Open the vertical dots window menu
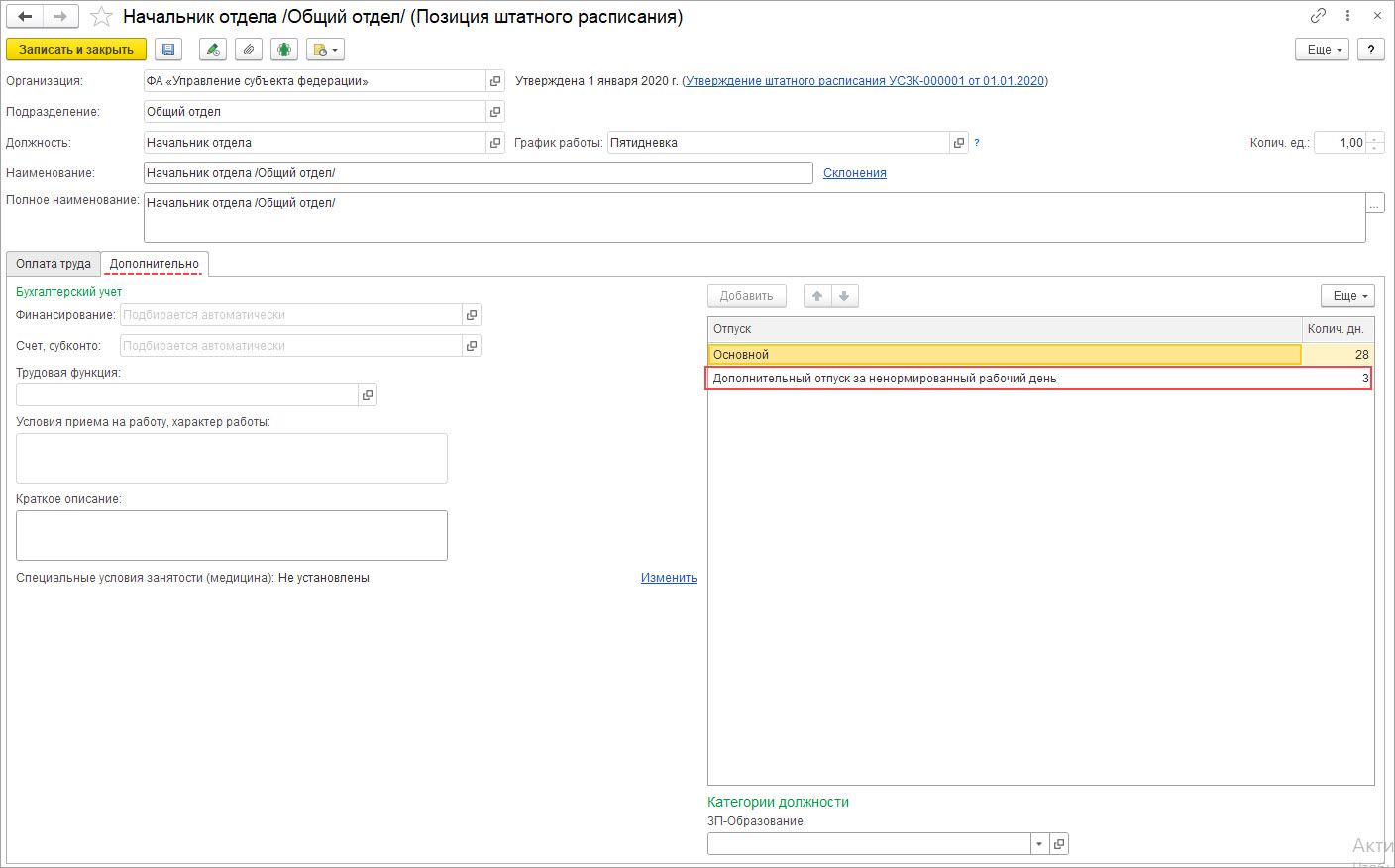The width and height of the screenshot is (1395, 868). [x=1347, y=16]
